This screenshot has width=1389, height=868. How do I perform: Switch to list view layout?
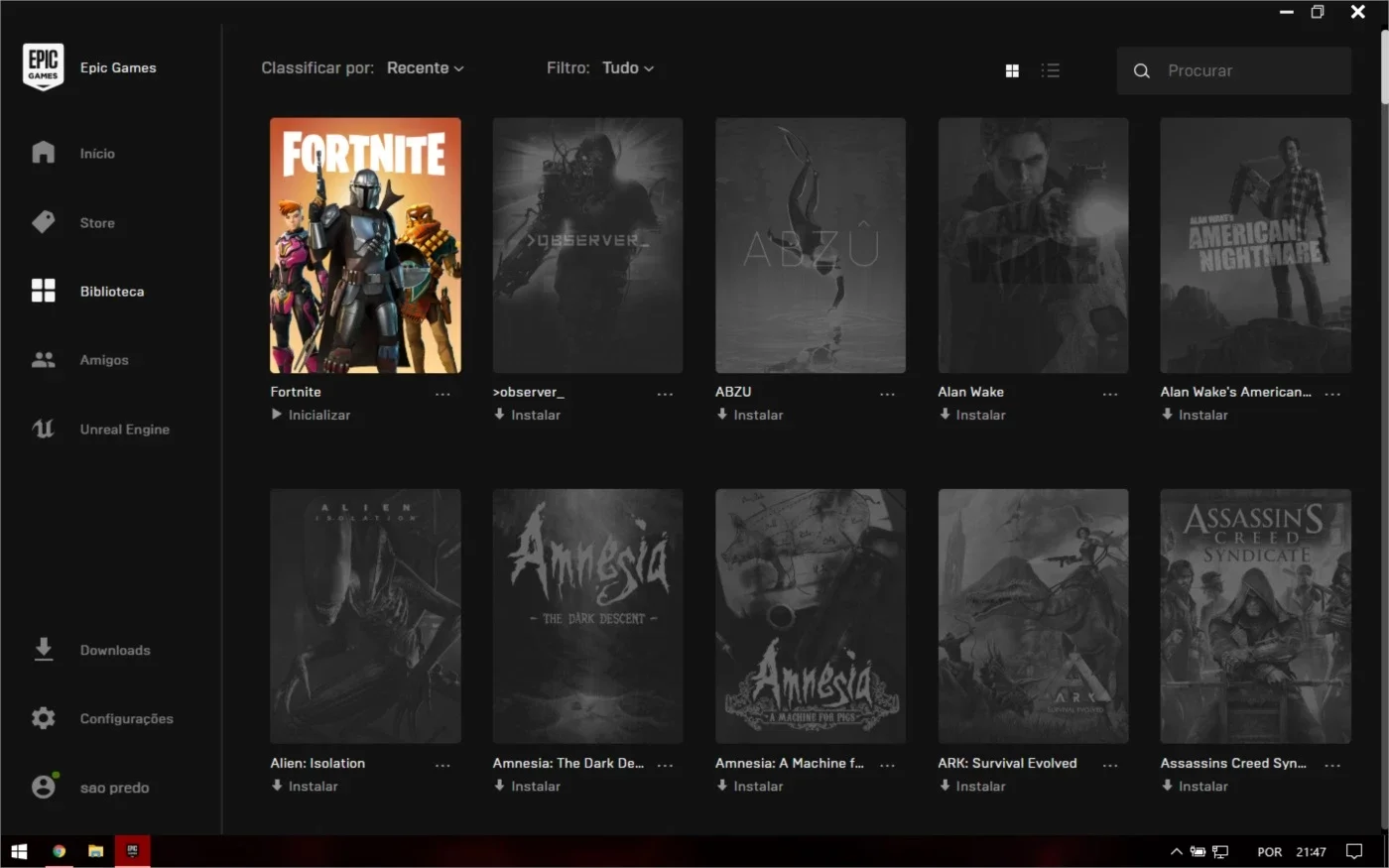point(1051,70)
